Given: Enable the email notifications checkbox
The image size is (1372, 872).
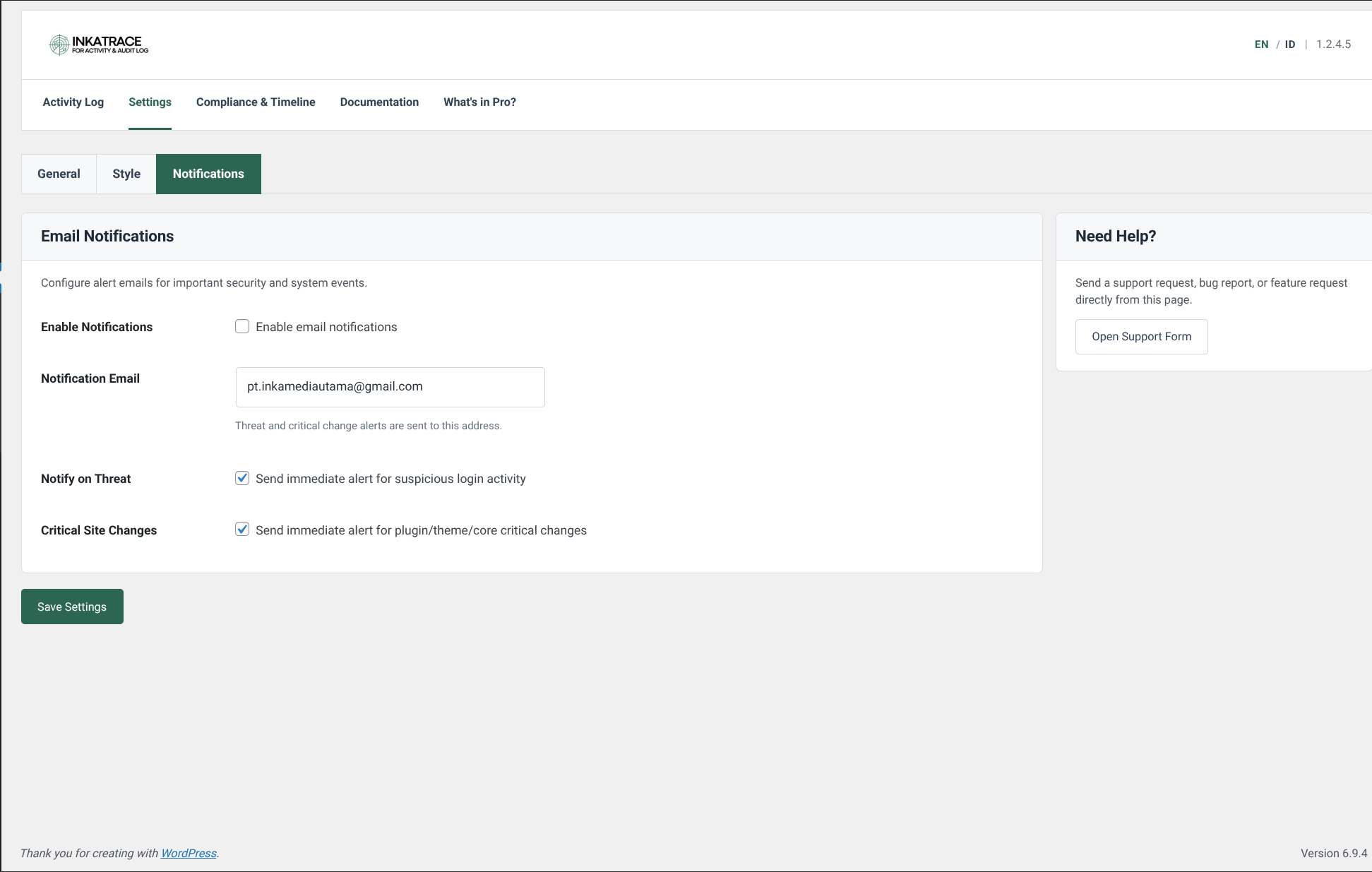Looking at the screenshot, I should (x=242, y=326).
